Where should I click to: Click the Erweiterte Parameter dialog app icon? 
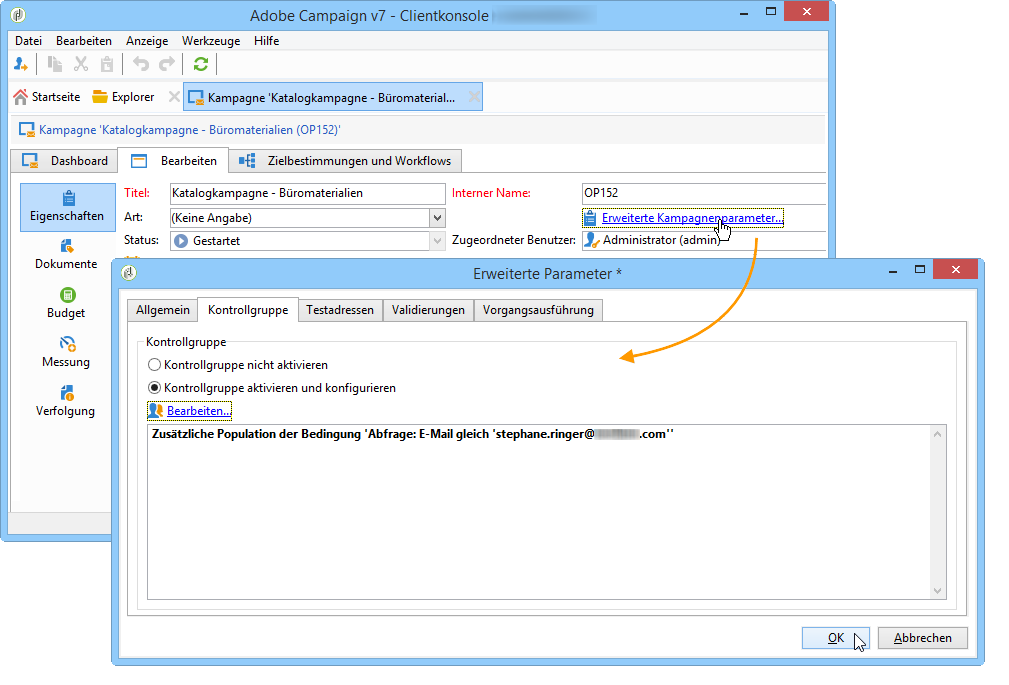click(x=129, y=273)
